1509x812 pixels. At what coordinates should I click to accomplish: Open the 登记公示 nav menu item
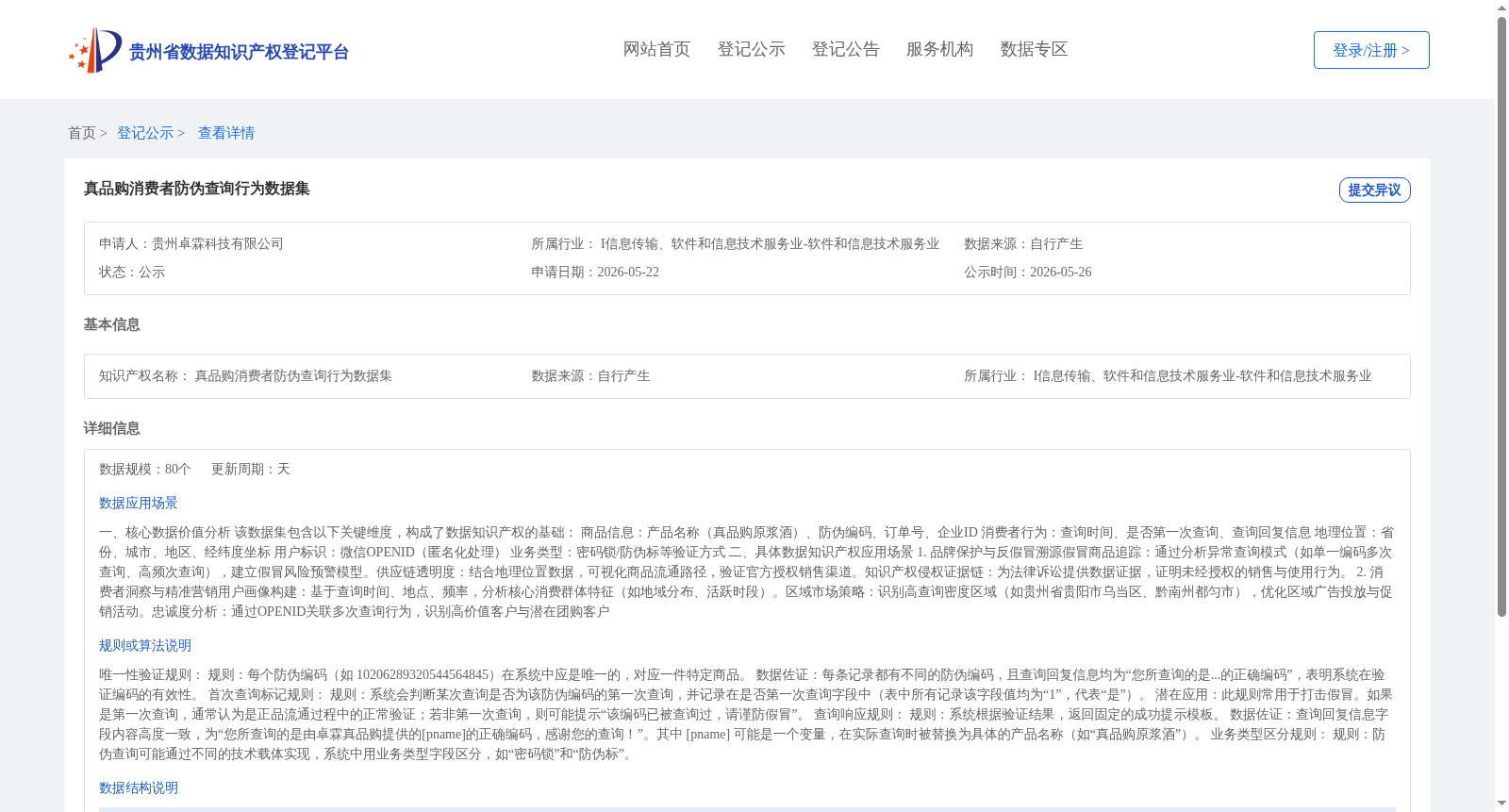click(x=751, y=49)
